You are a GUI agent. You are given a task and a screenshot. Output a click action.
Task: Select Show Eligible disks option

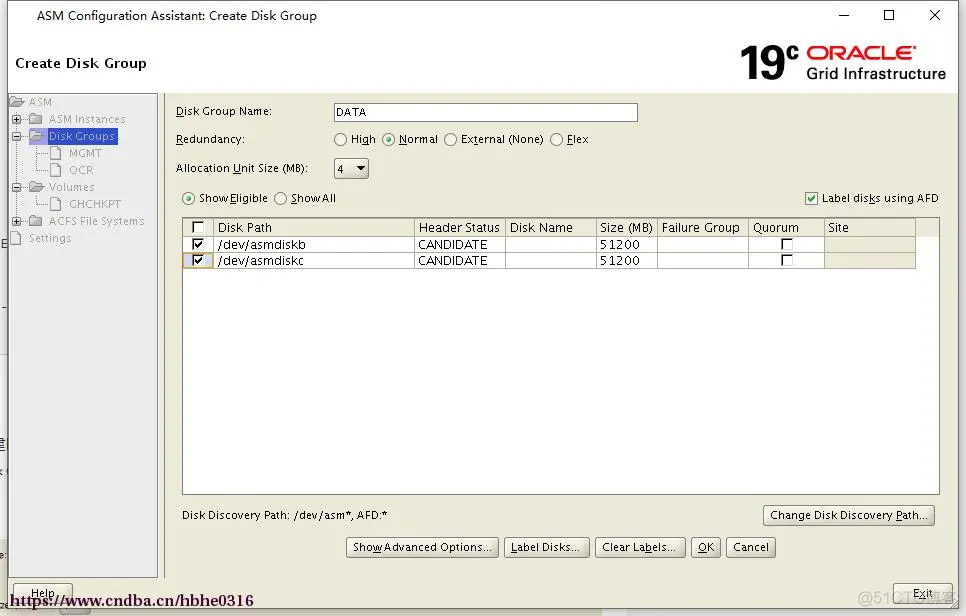point(189,198)
